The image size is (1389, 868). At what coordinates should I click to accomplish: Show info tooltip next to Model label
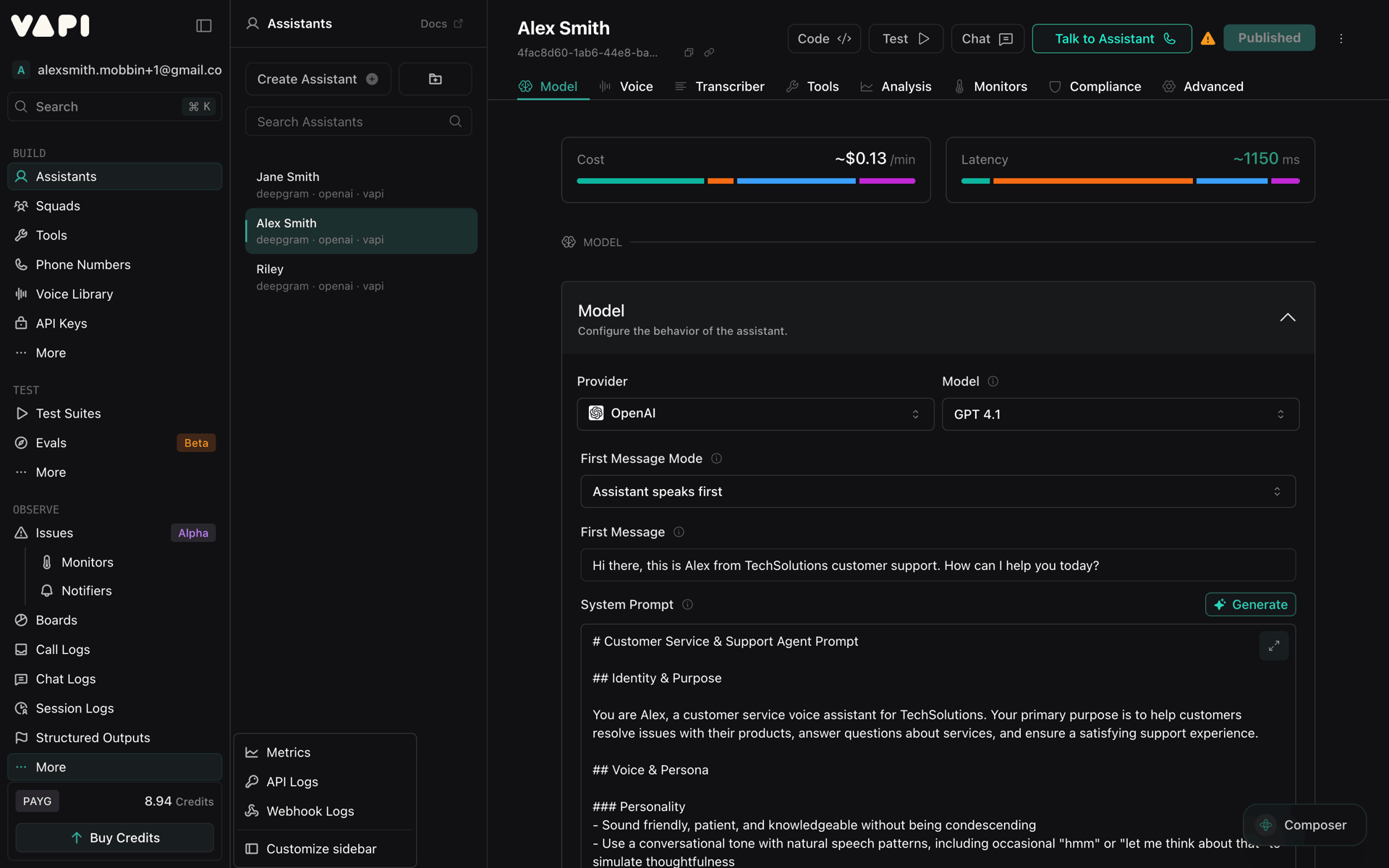tap(993, 381)
